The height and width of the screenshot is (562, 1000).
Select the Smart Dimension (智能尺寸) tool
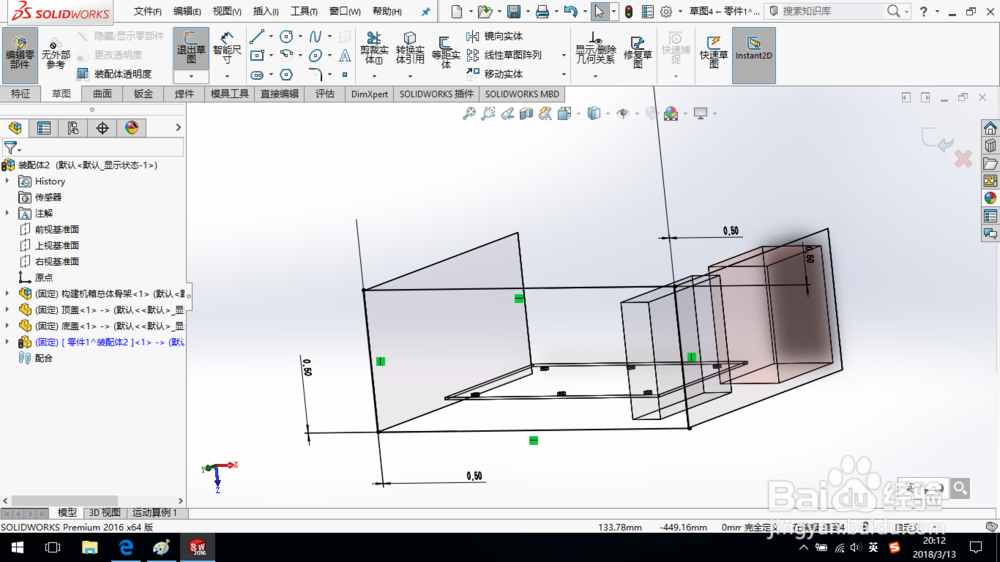coord(226,50)
